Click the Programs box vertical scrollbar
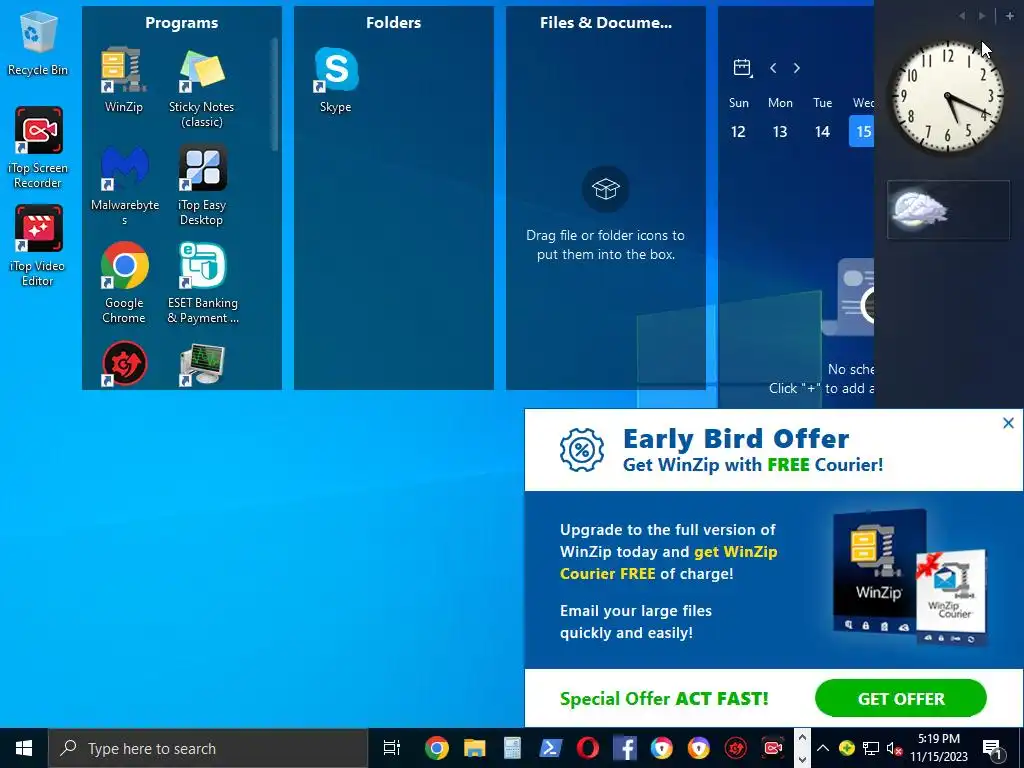Image resolution: width=1024 pixels, height=768 pixels. 275,95
